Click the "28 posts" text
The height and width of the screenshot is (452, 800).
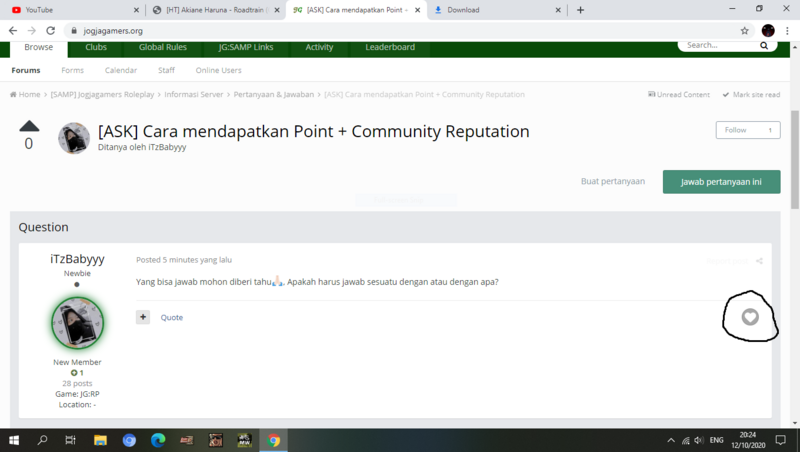(77, 383)
